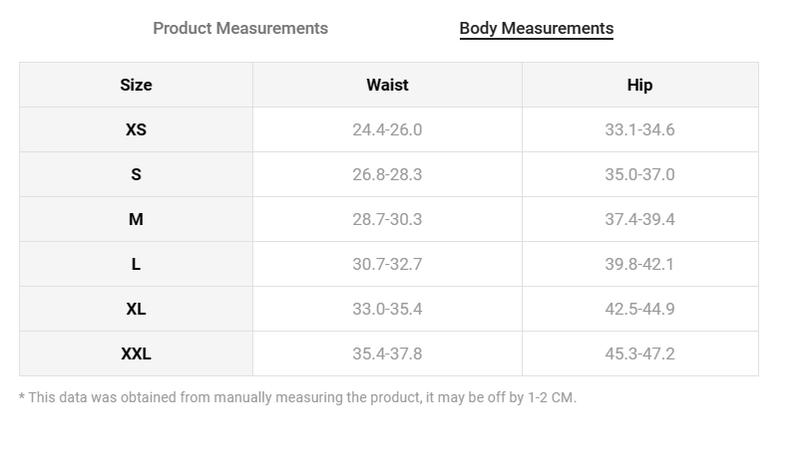
Task: Select the XXL size row label
Action: [x=136, y=354]
